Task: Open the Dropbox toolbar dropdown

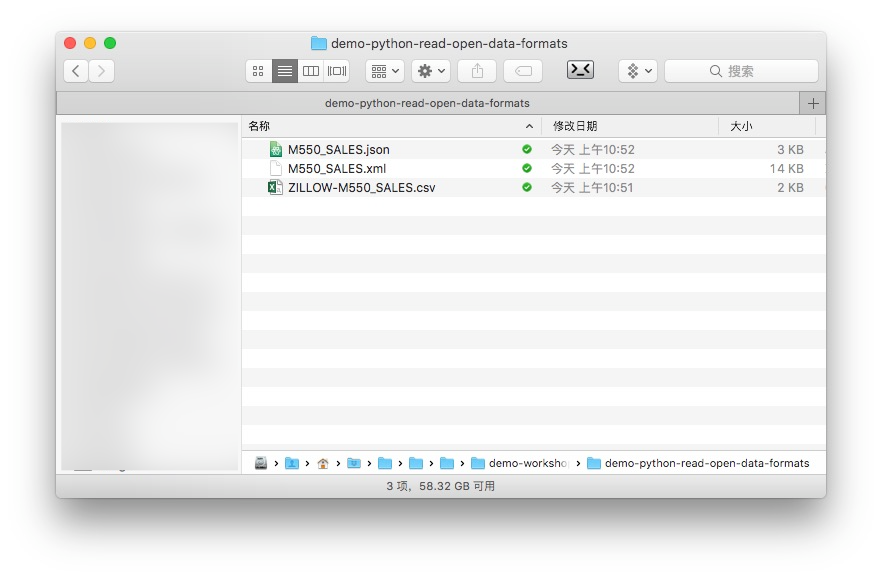Action: (x=637, y=71)
